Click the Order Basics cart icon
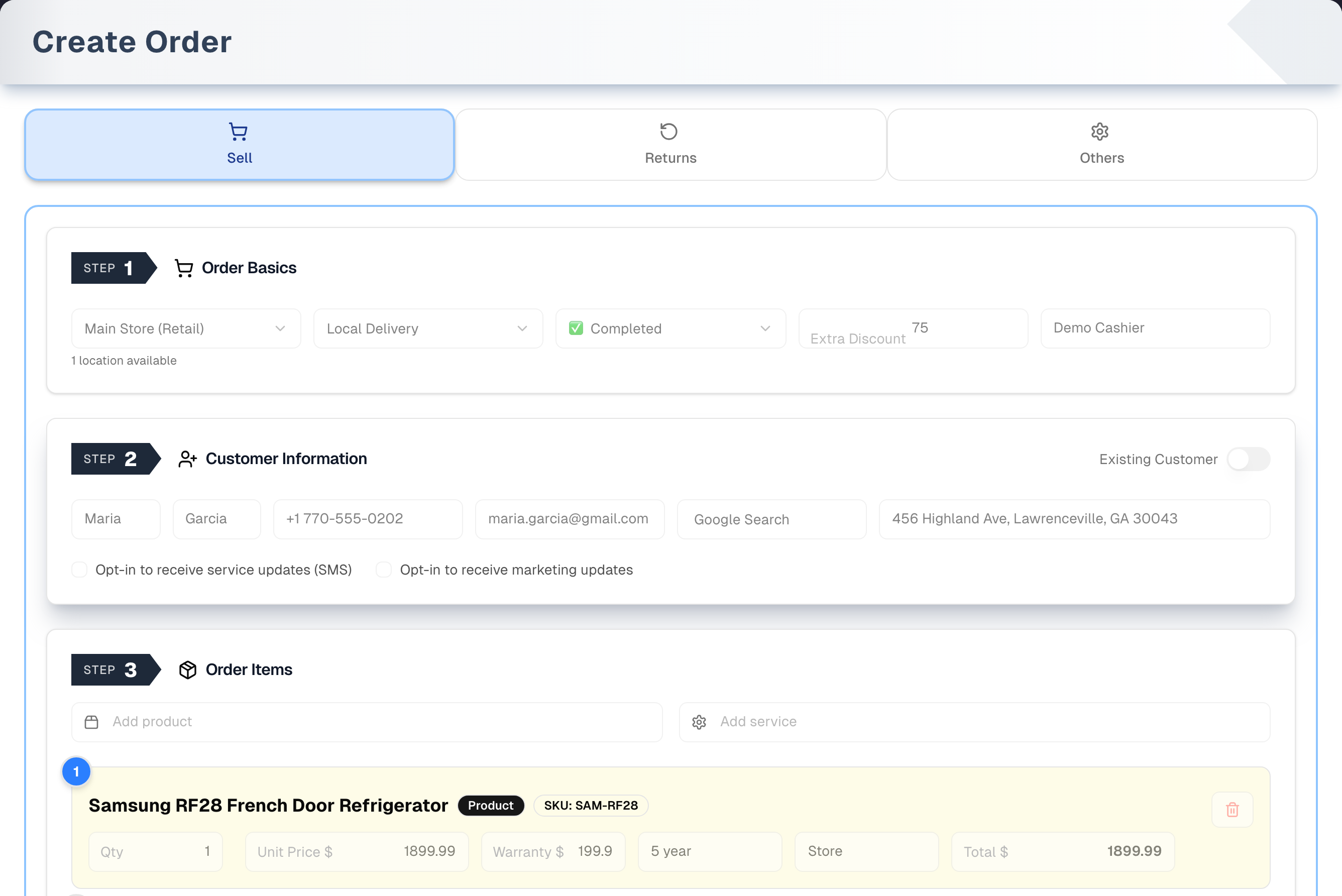The image size is (1342, 896). 183,268
